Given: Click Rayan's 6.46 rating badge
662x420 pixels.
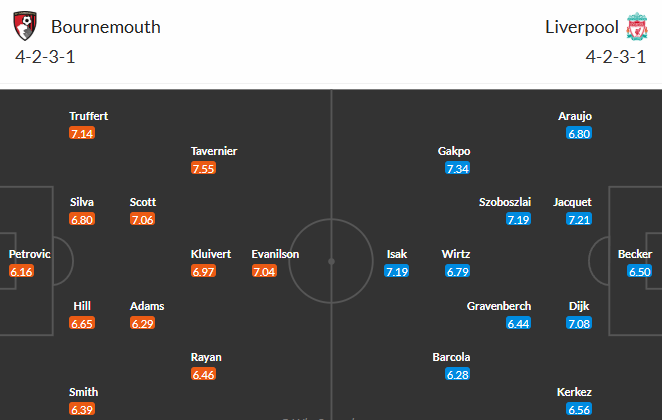Looking at the screenshot, I should pos(203,374).
